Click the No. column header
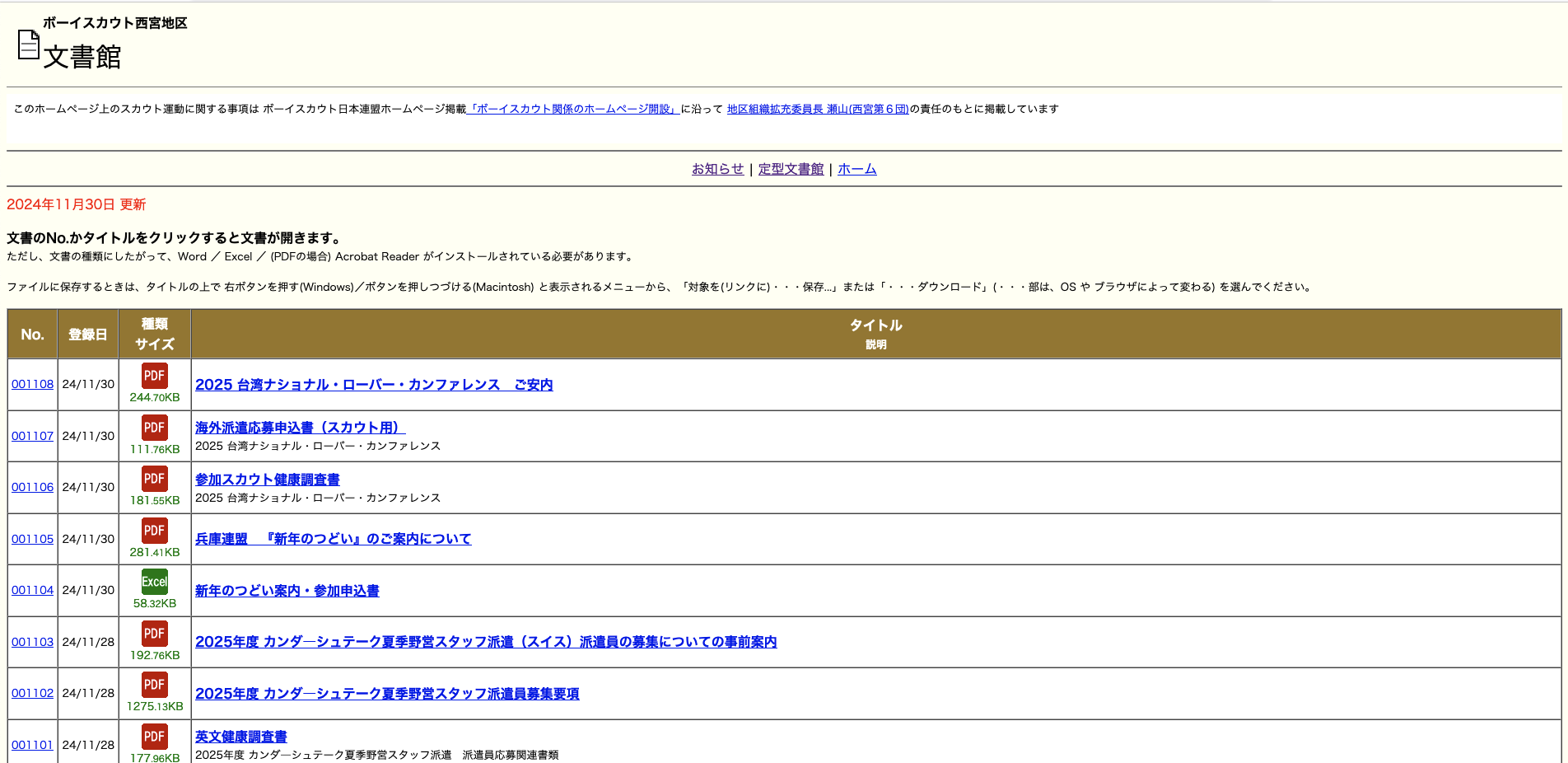 click(x=32, y=335)
